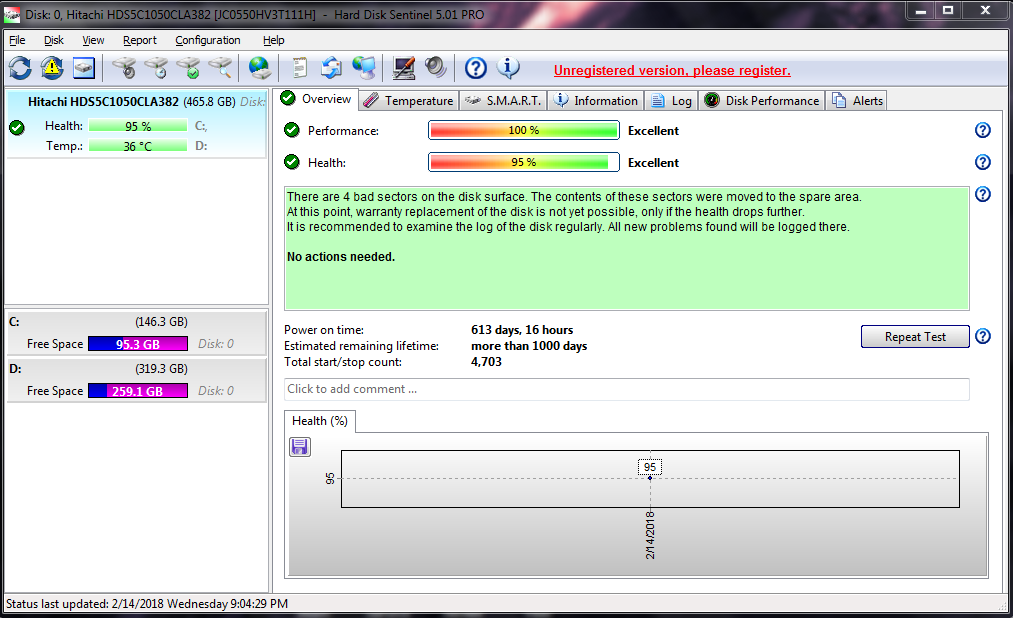Switch to the S.M.A.R.T. tab
Screen dimensions: 1013x618
click(x=504, y=101)
